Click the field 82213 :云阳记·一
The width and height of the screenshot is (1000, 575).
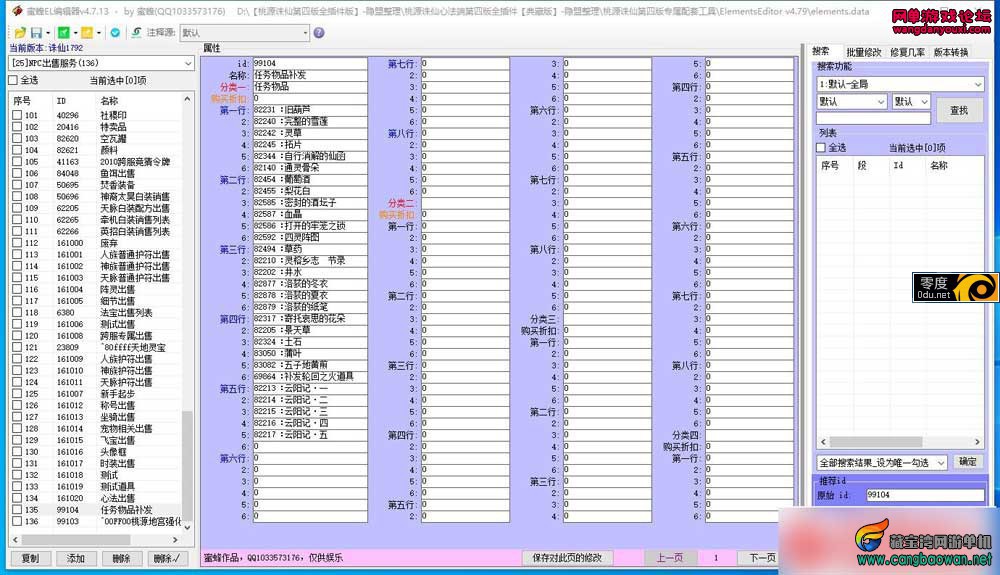pos(310,388)
